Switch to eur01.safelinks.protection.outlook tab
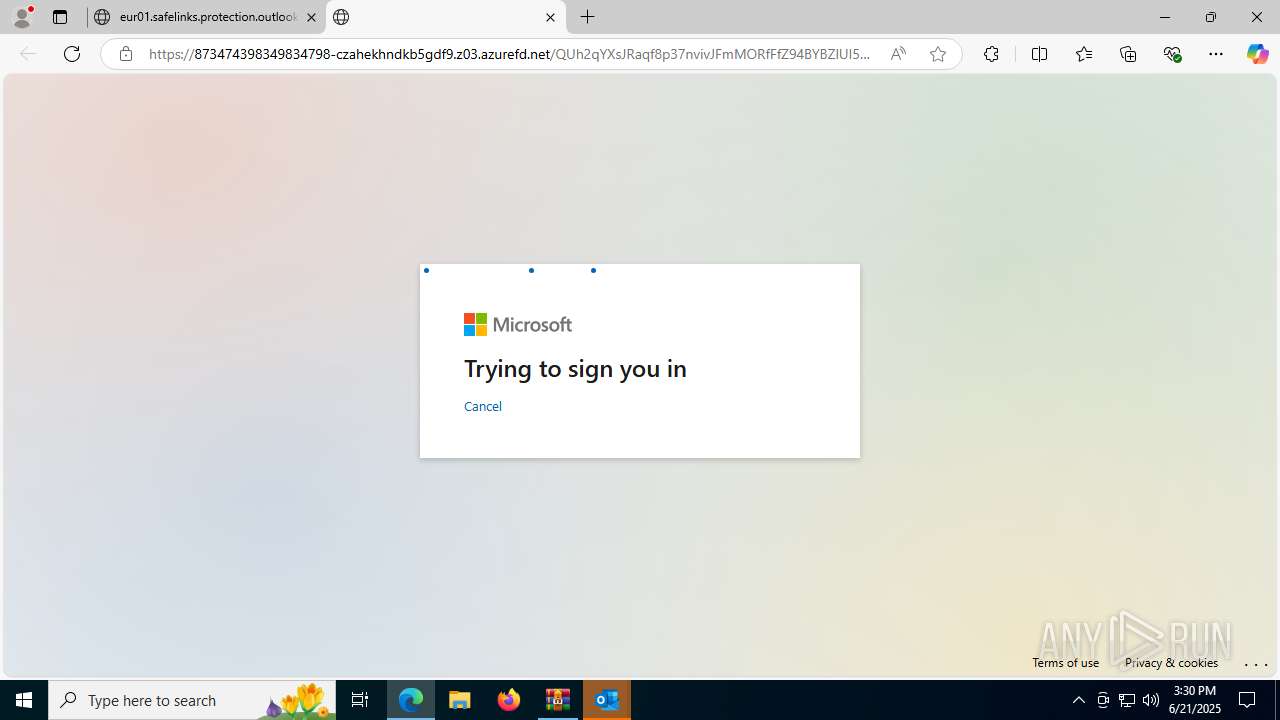 tap(205, 17)
